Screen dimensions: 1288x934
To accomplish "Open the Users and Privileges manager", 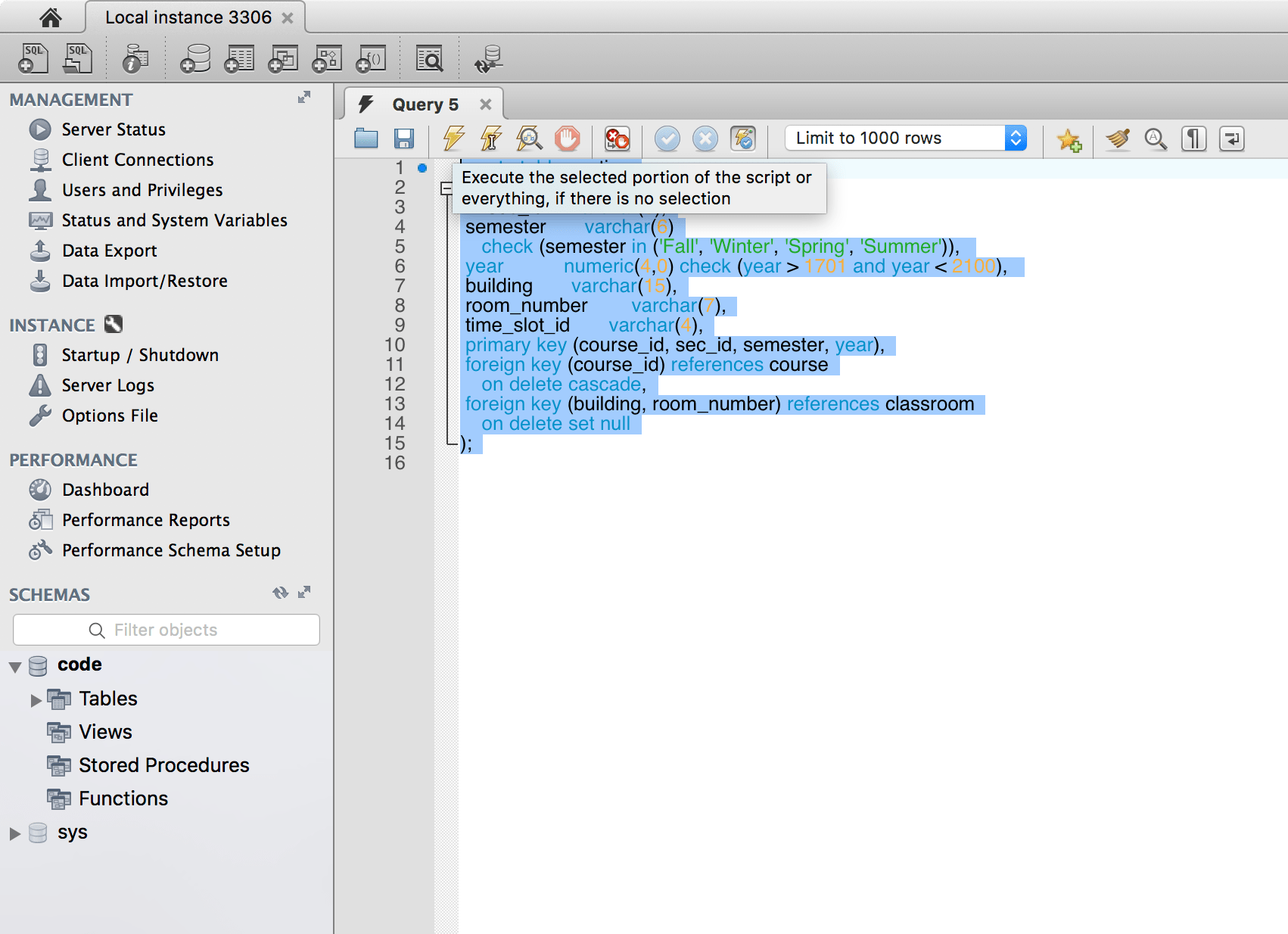I will tap(142, 190).
